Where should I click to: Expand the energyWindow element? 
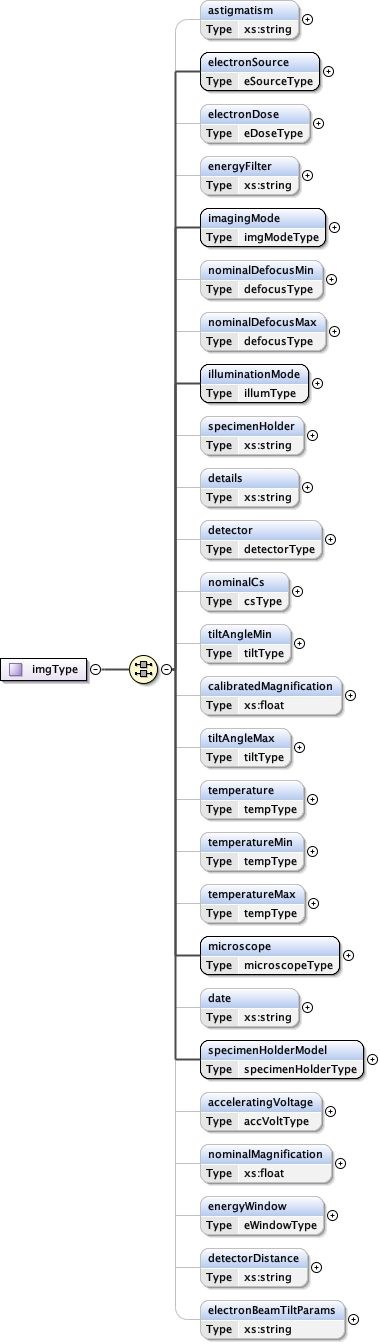point(332,1215)
